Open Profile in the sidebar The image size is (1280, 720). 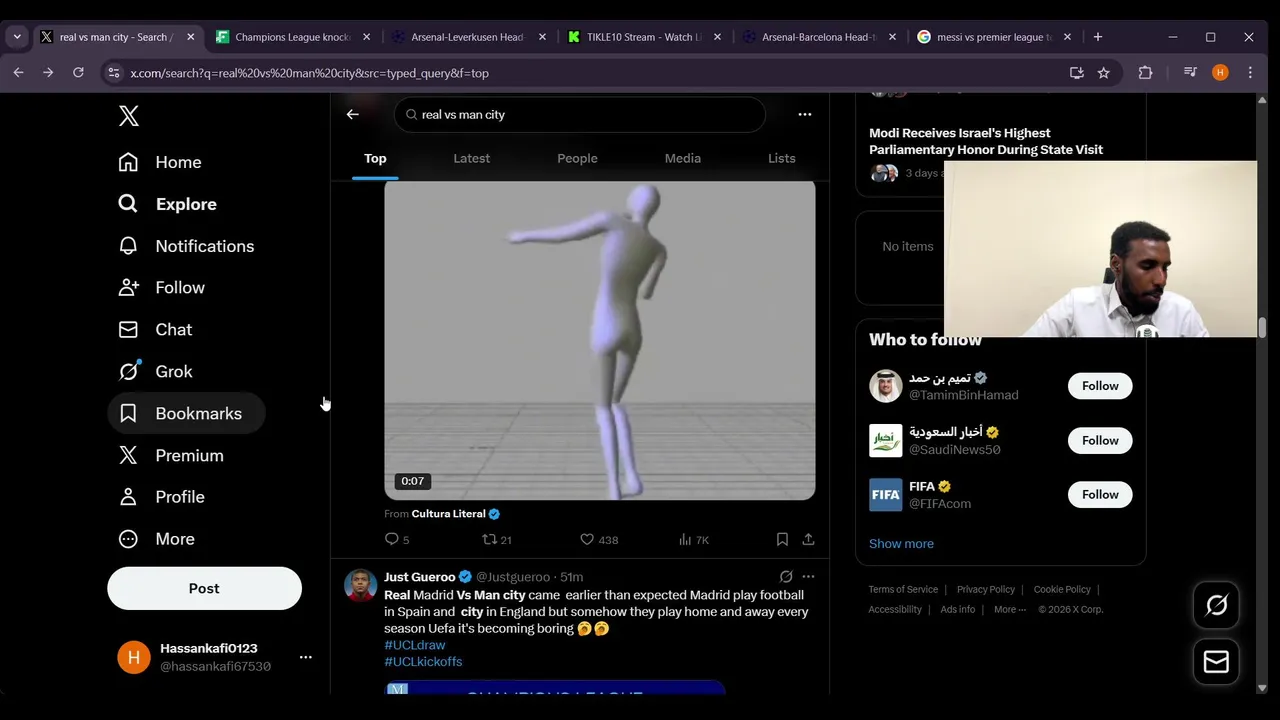point(162,497)
